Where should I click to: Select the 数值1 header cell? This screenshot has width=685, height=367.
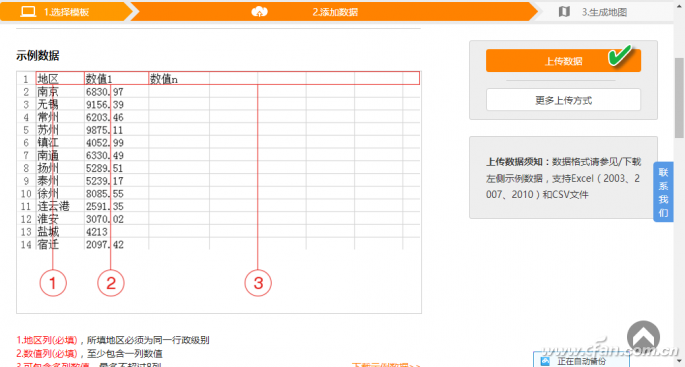tap(116, 79)
